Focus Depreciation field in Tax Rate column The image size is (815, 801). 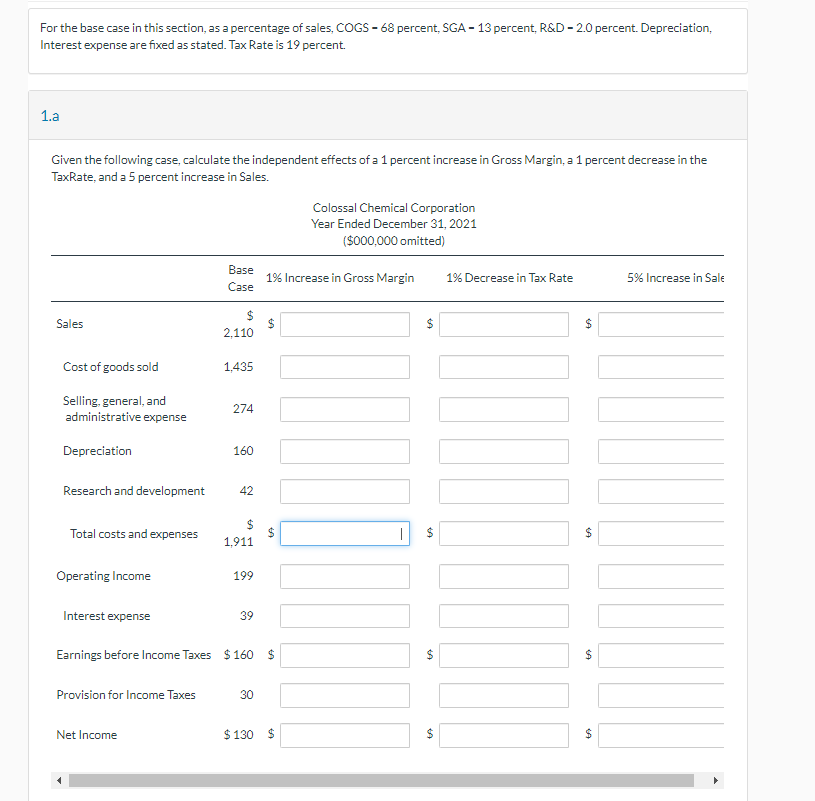pos(504,451)
